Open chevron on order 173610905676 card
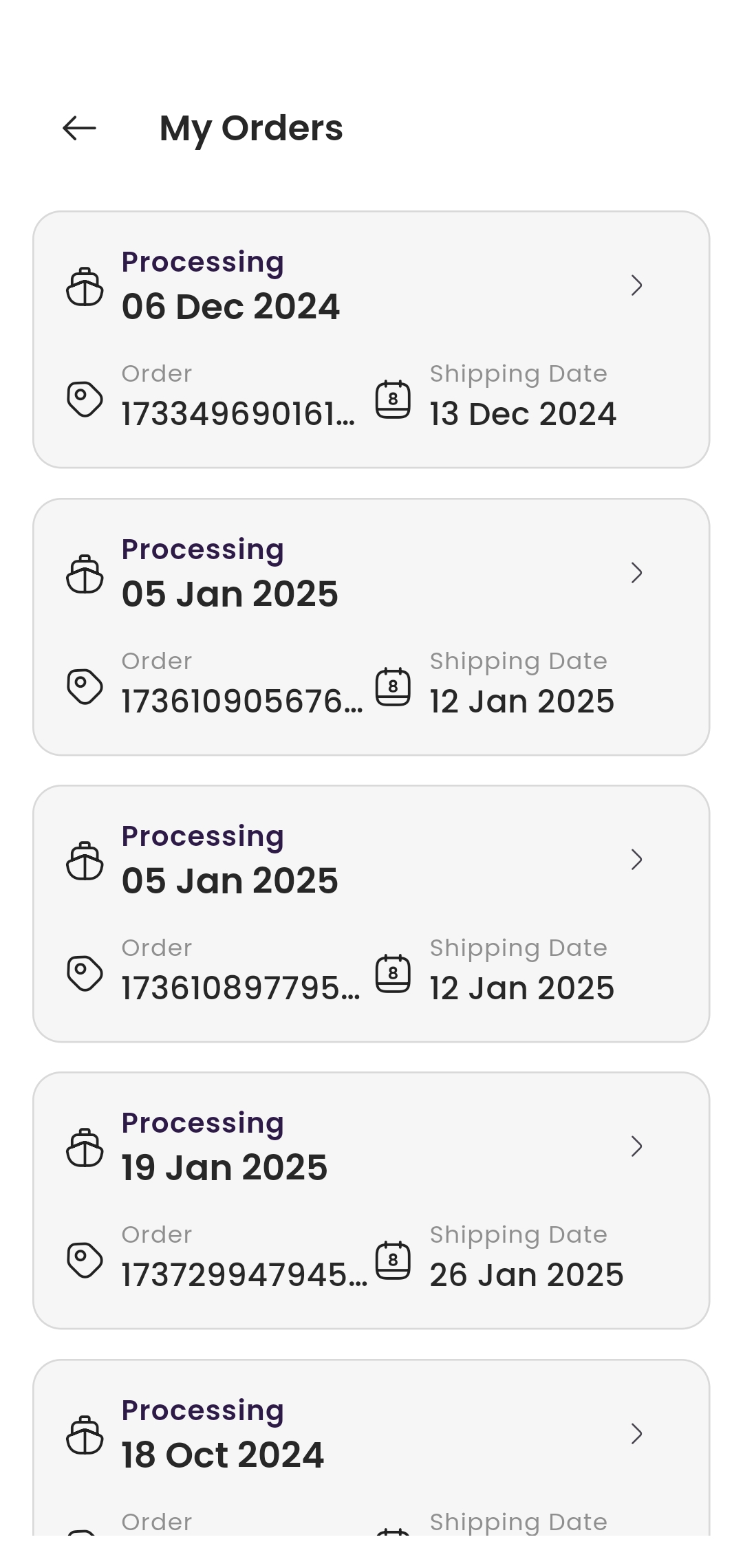The image size is (743, 1568). coord(636,573)
